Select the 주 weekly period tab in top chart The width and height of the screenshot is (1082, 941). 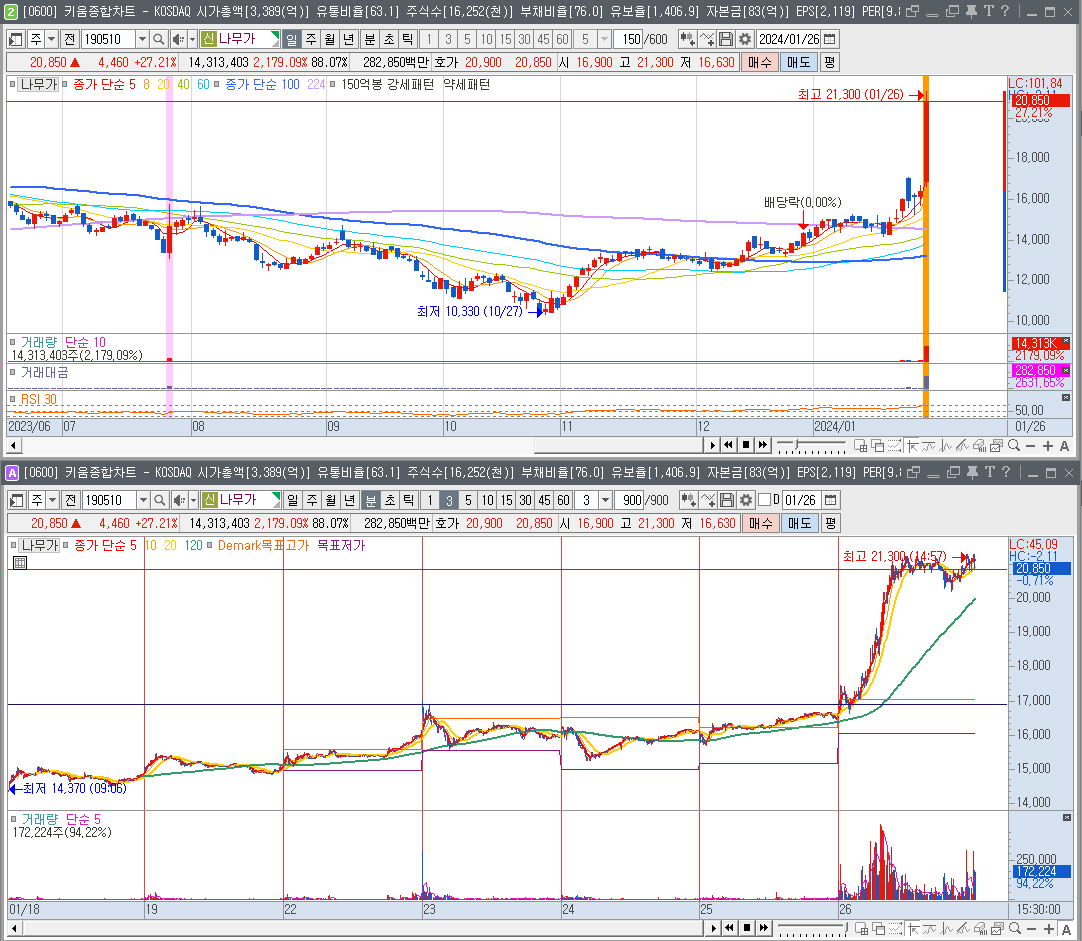pyautogui.click(x=311, y=39)
